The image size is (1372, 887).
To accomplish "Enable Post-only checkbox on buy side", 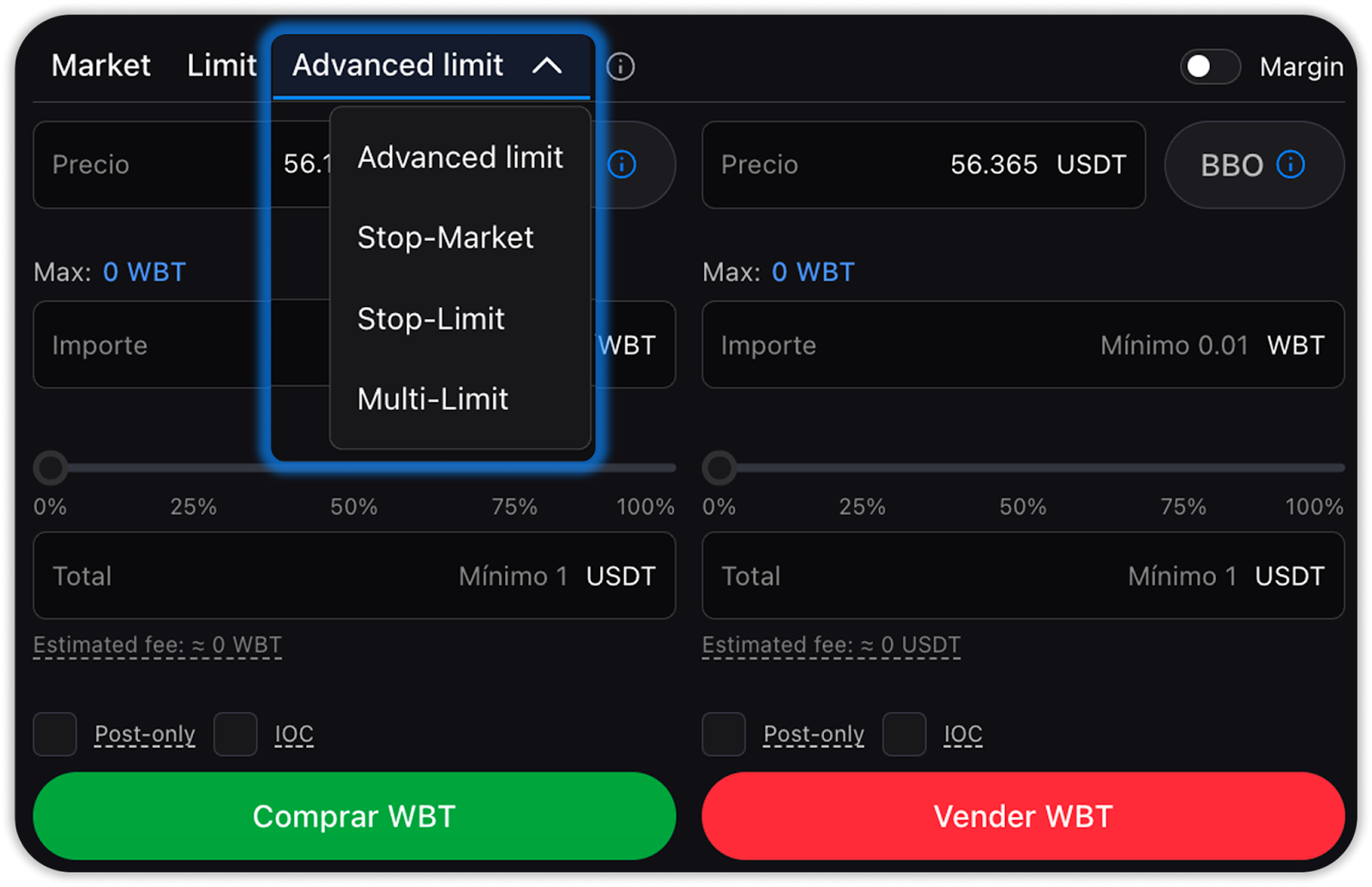I will (55, 734).
